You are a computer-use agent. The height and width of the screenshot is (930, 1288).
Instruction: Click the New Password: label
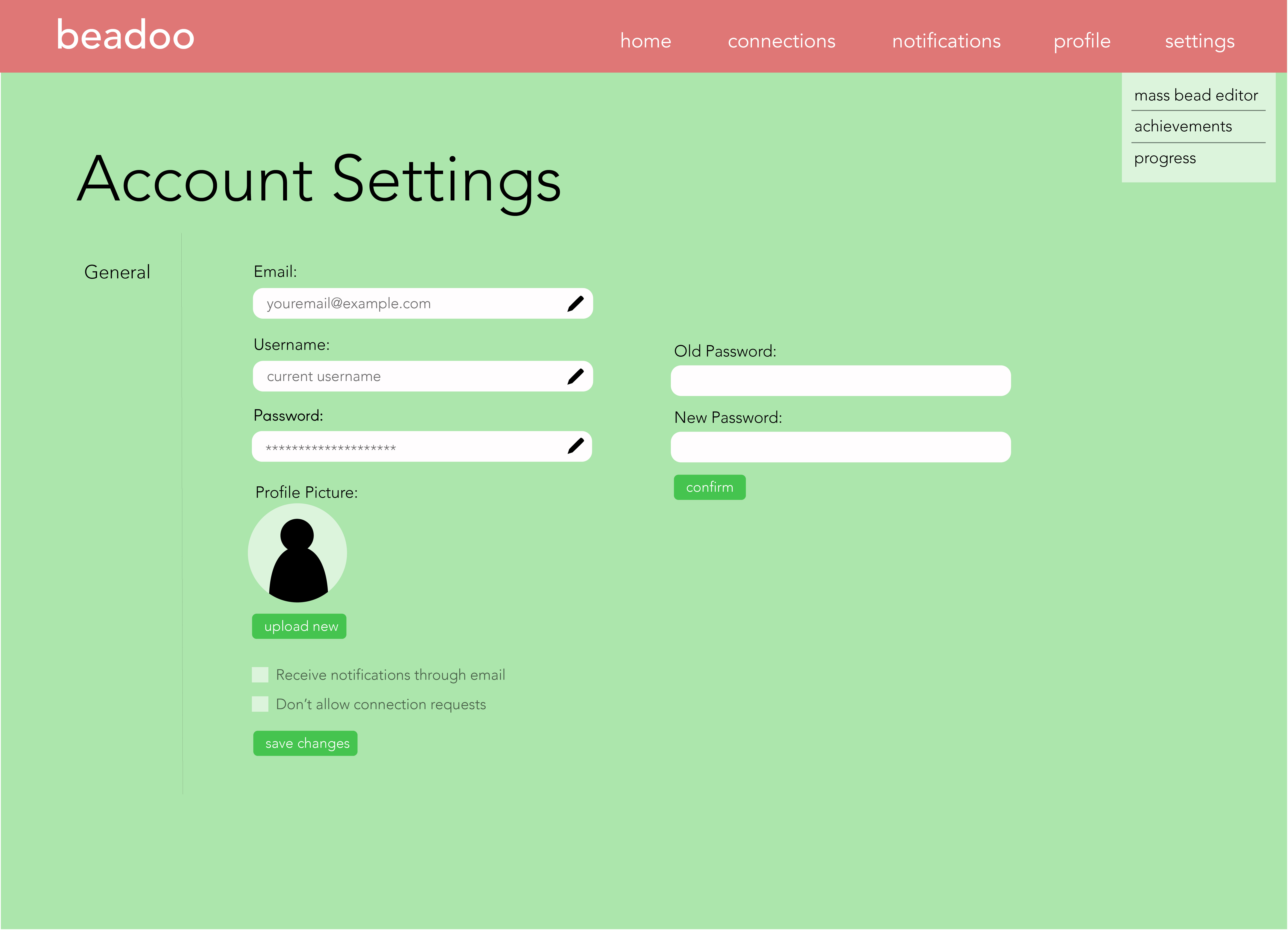pyautogui.click(x=728, y=417)
